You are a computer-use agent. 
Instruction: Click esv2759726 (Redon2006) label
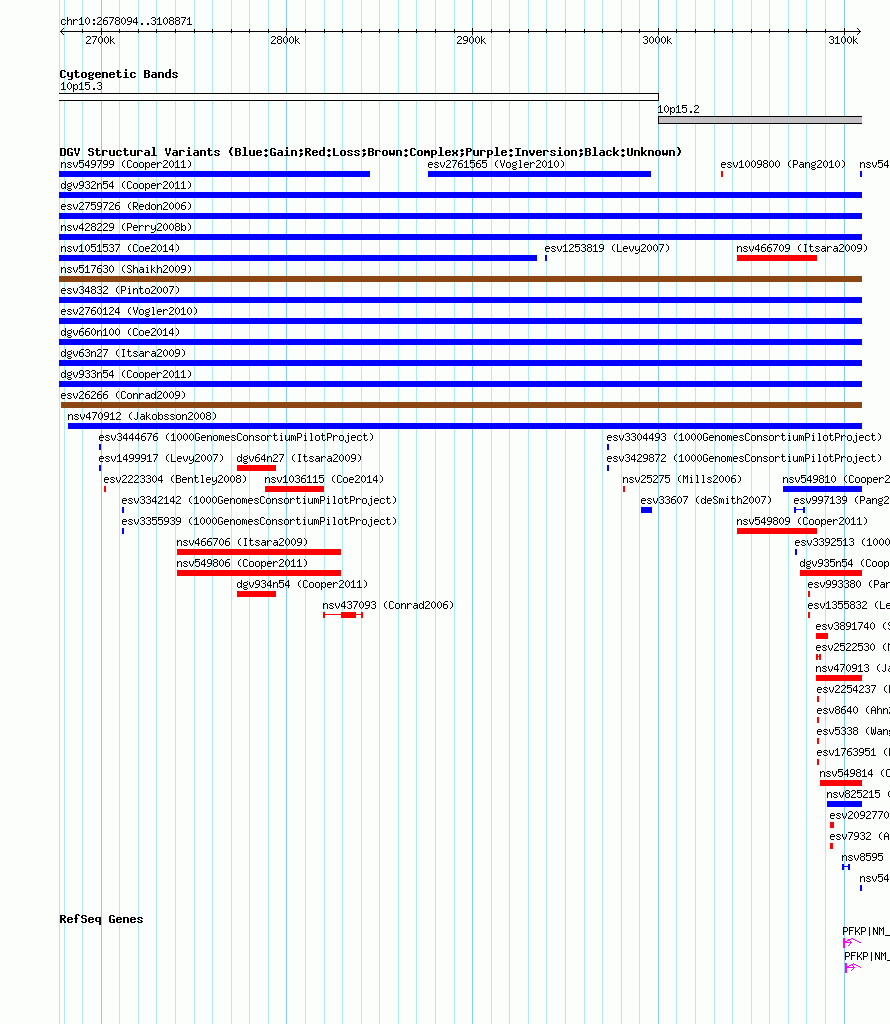pos(126,206)
